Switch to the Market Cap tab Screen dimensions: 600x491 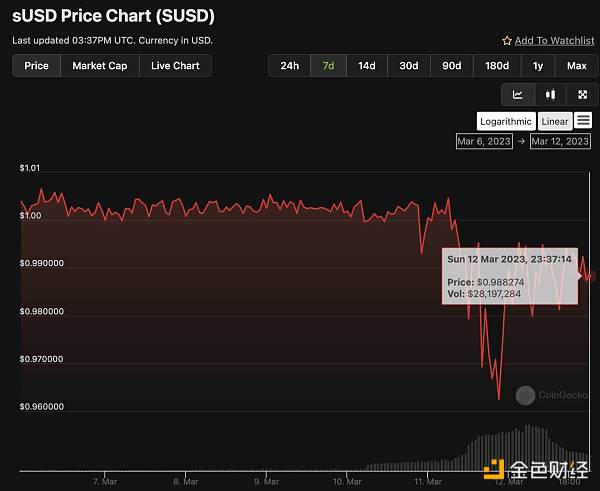[100, 66]
